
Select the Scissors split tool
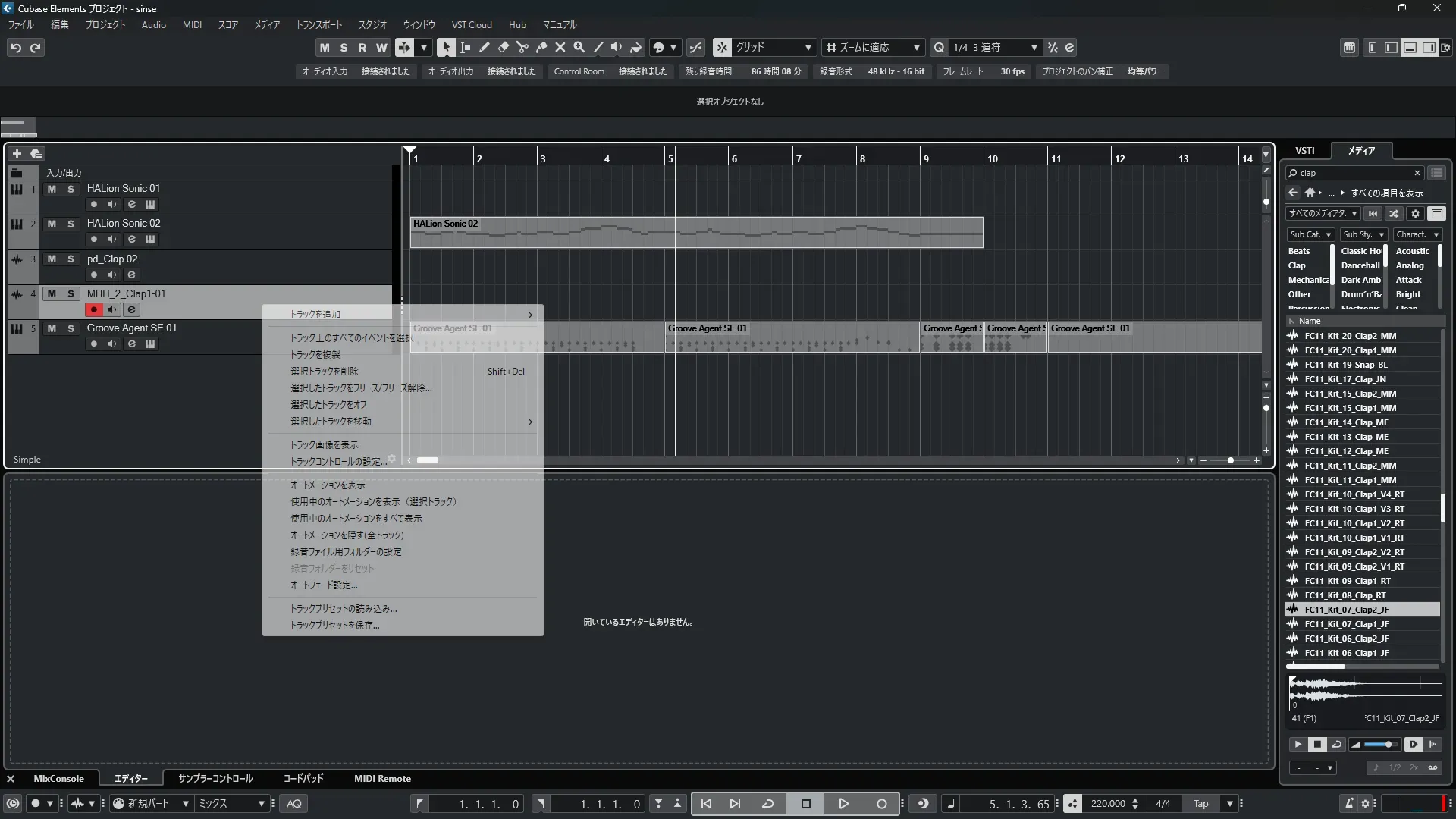coord(522,47)
